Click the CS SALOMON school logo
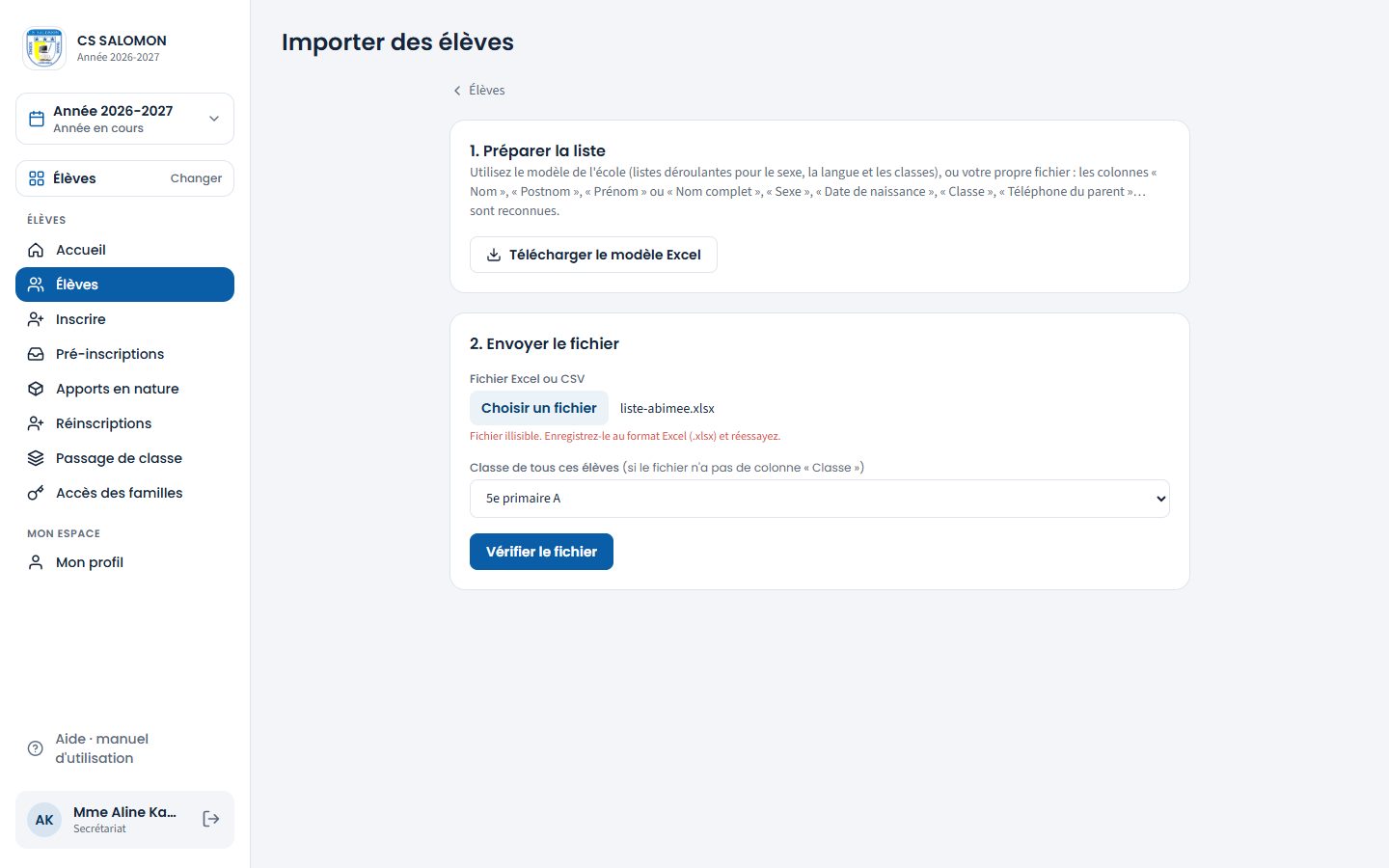 [44, 48]
